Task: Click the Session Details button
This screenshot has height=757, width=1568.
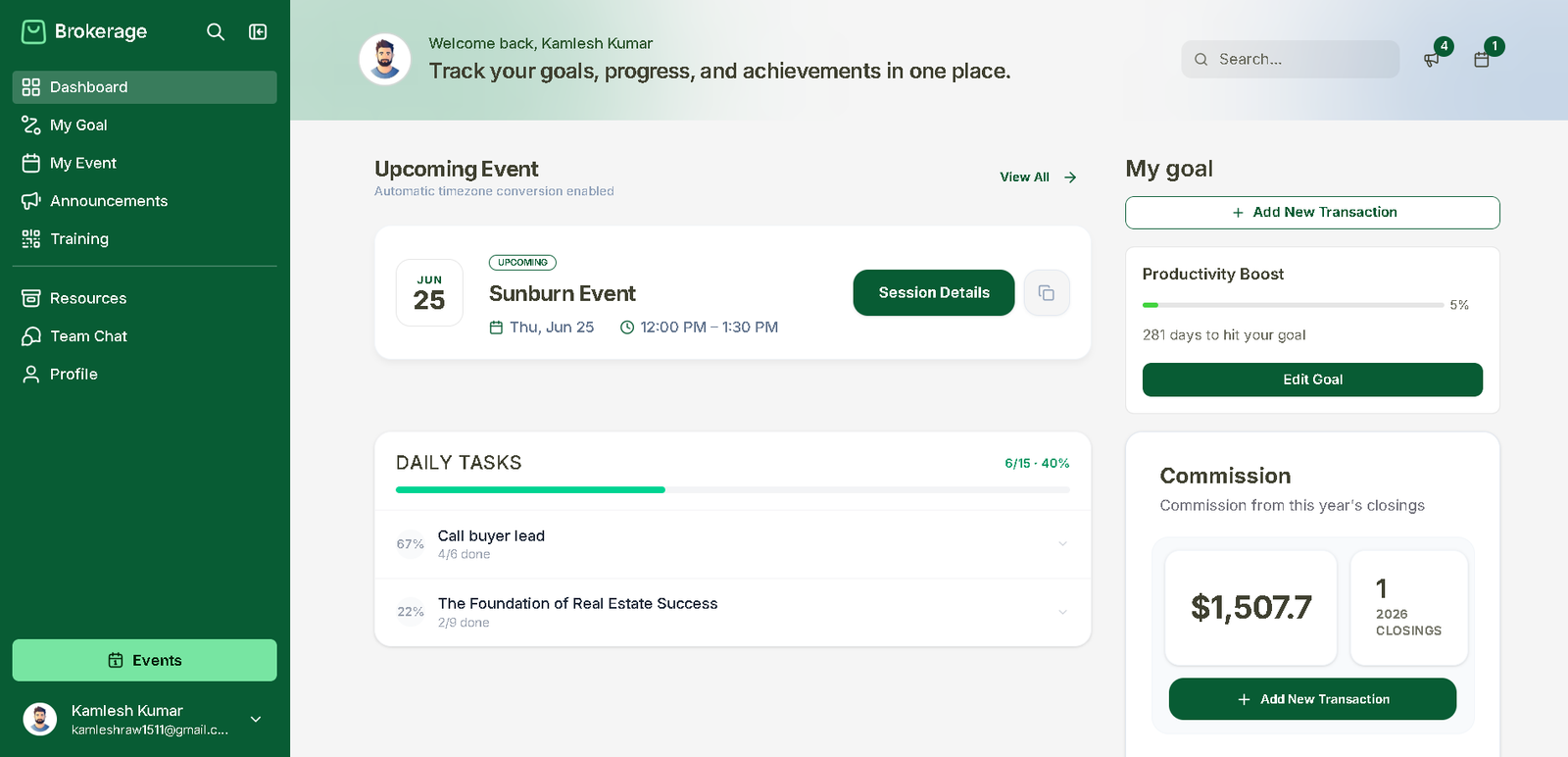Action: (934, 293)
